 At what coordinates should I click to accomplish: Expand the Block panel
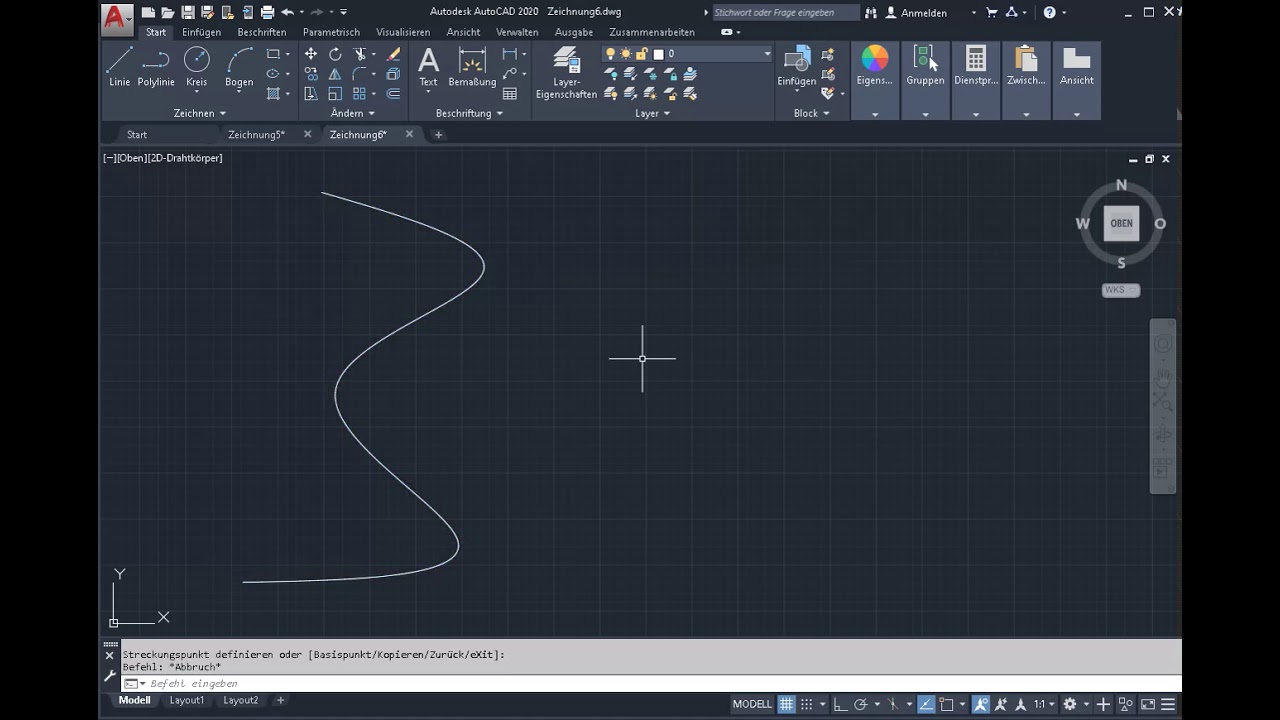tap(811, 113)
